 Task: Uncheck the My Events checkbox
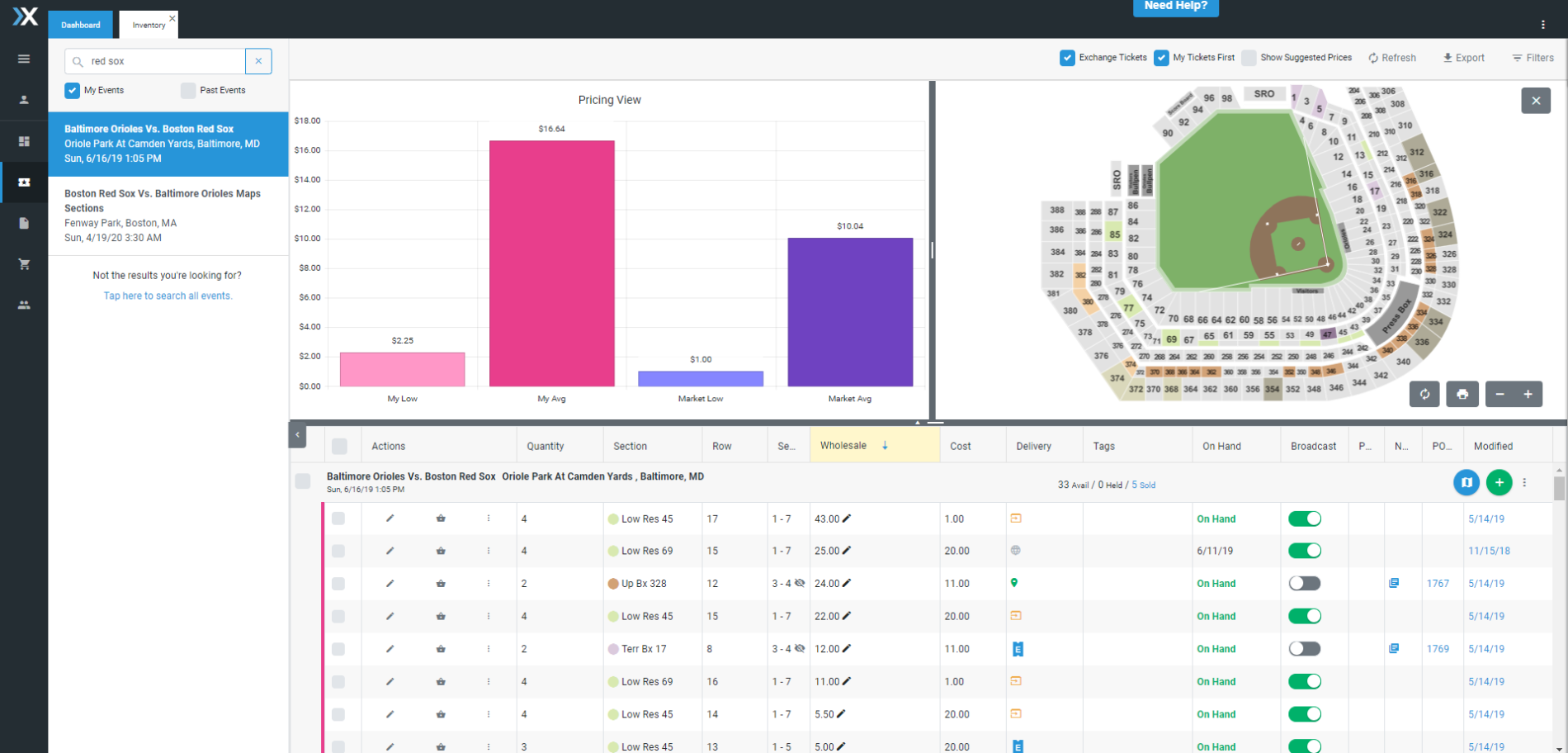pyautogui.click(x=73, y=90)
